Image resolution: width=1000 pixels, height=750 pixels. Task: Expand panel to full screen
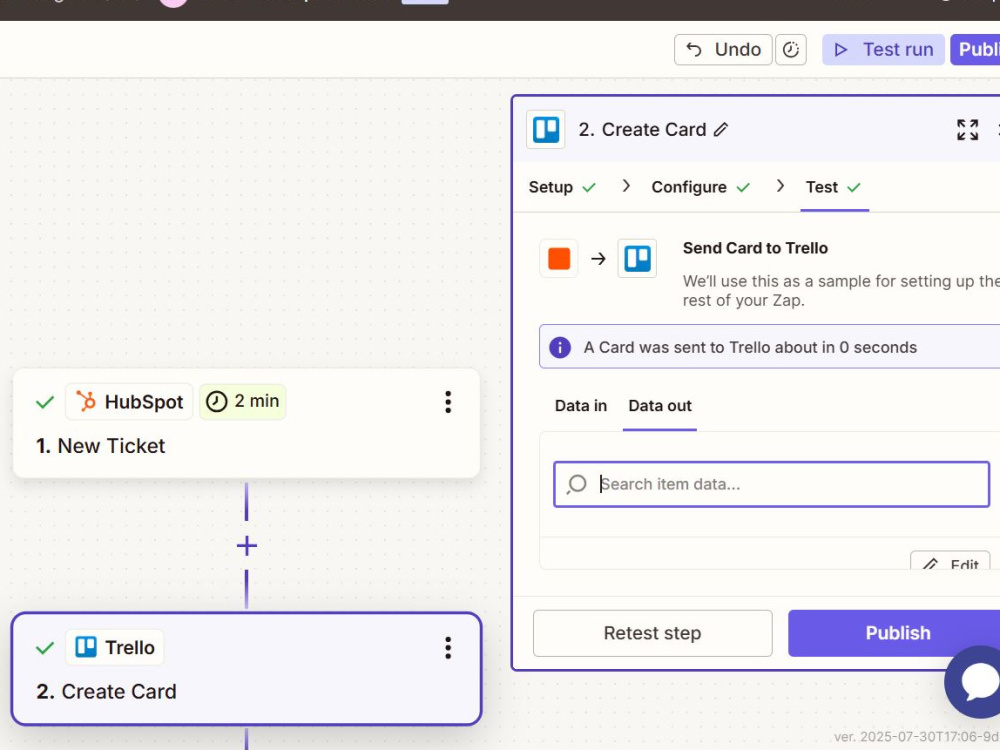tap(967, 129)
